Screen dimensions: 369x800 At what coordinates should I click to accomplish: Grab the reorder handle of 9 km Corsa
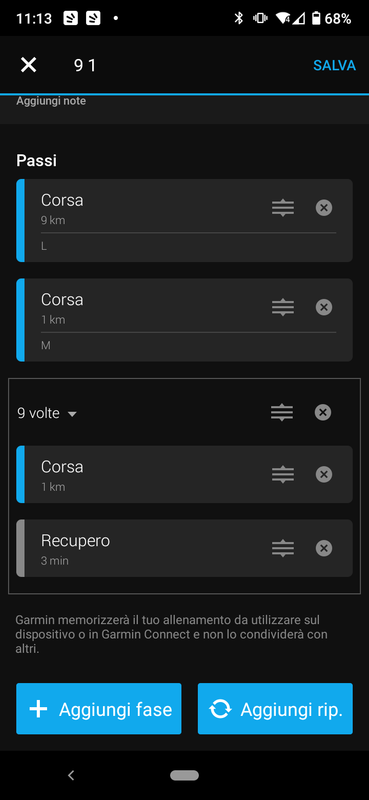pyautogui.click(x=283, y=208)
